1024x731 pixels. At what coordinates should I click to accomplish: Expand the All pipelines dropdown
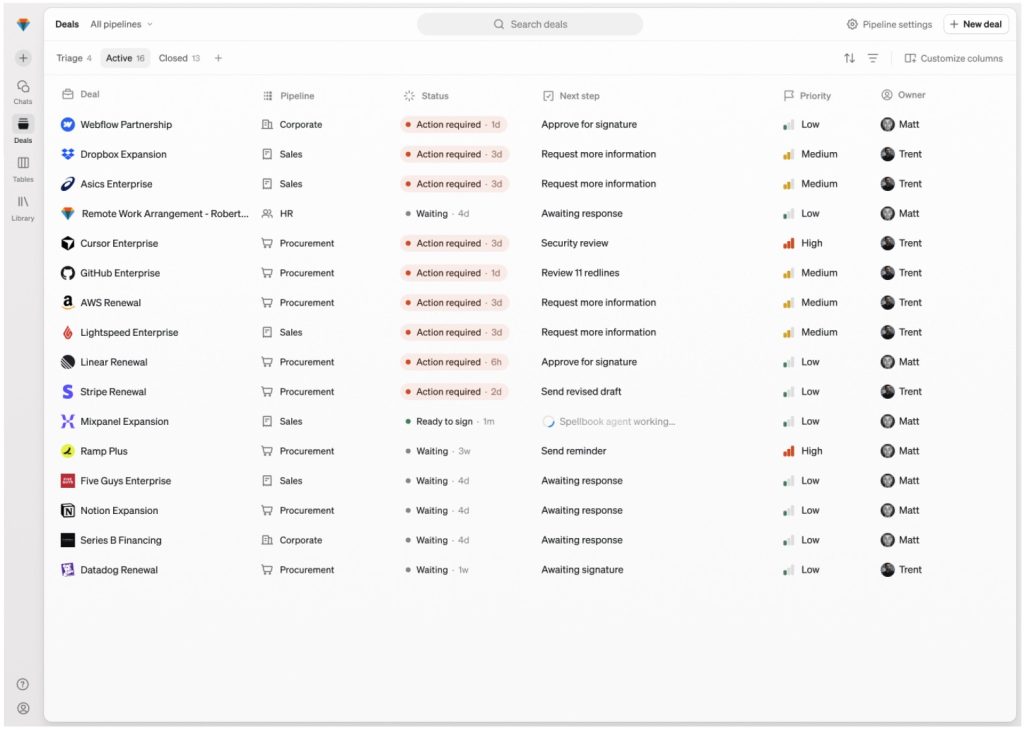[121, 24]
